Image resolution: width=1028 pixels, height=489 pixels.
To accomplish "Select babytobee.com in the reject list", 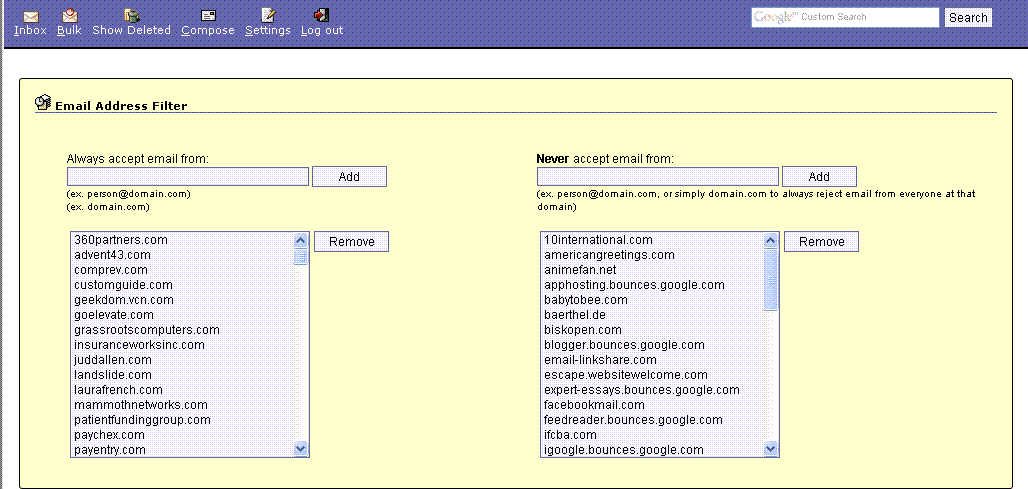I will [x=653, y=300].
